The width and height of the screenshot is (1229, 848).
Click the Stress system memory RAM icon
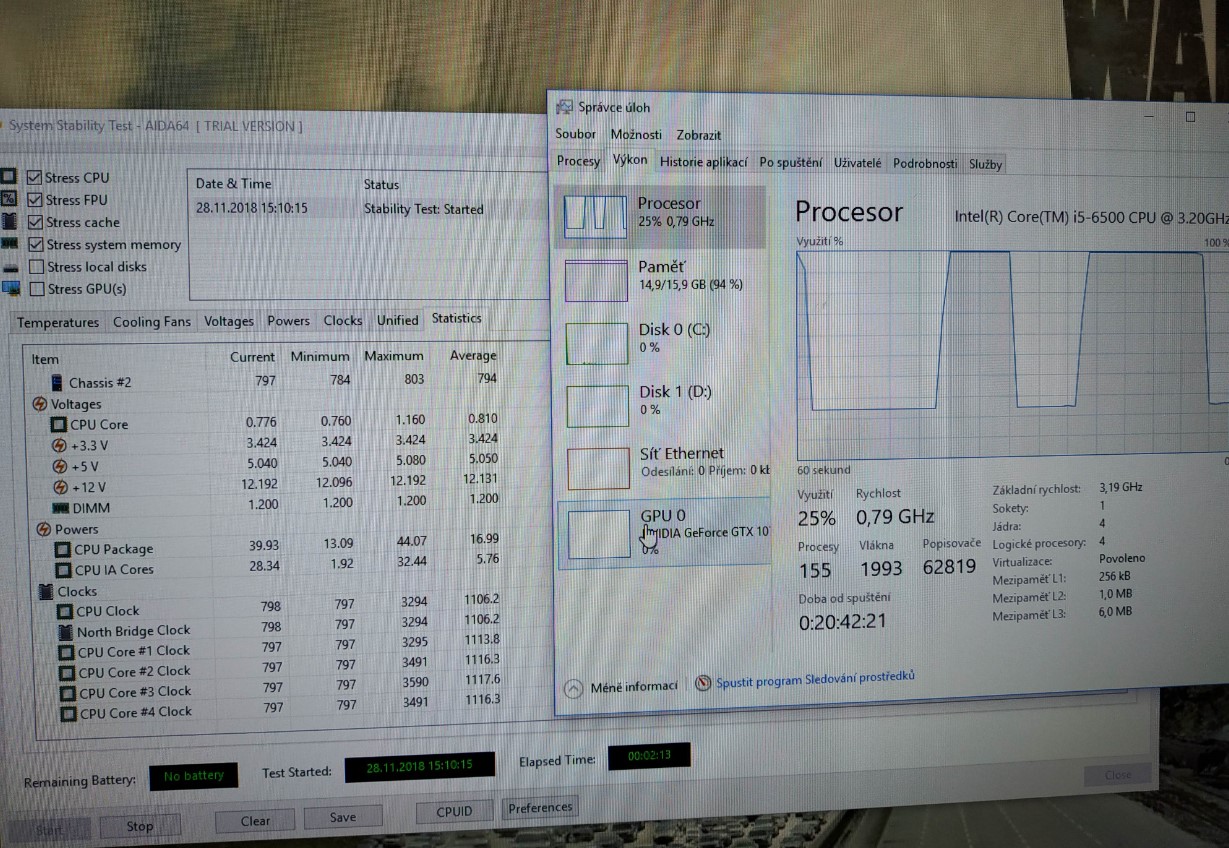pyautogui.click(x=10, y=243)
